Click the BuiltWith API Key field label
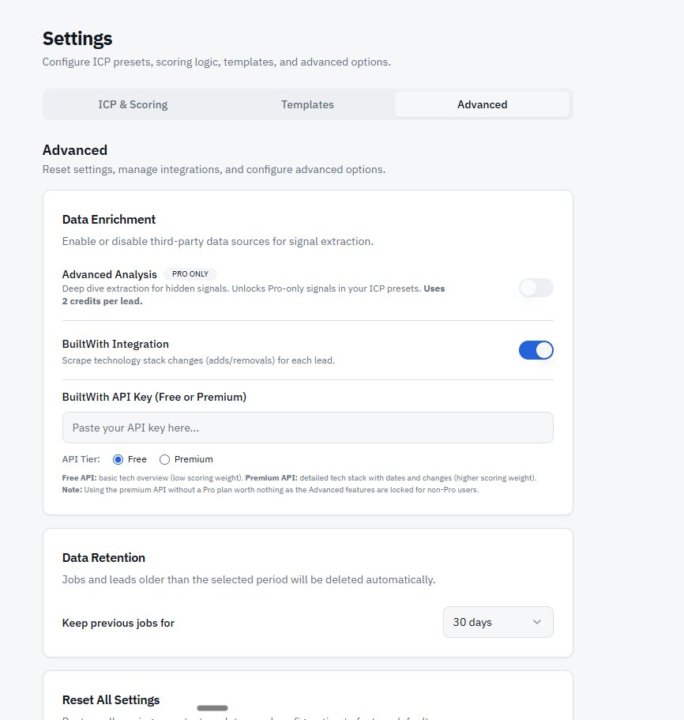 pos(154,397)
